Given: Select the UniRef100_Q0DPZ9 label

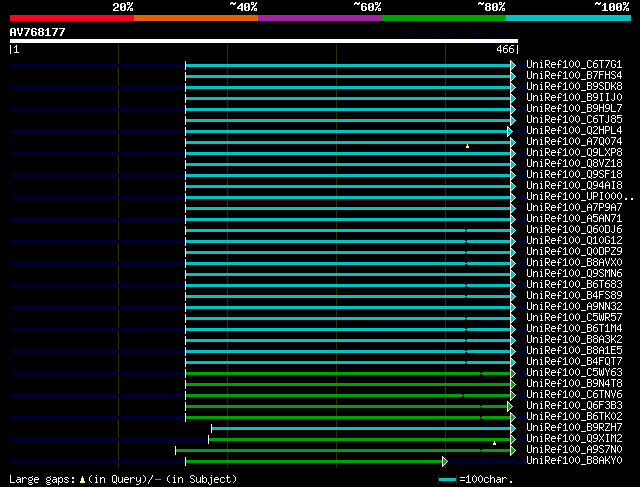Looking at the screenshot, I should 574,252.
